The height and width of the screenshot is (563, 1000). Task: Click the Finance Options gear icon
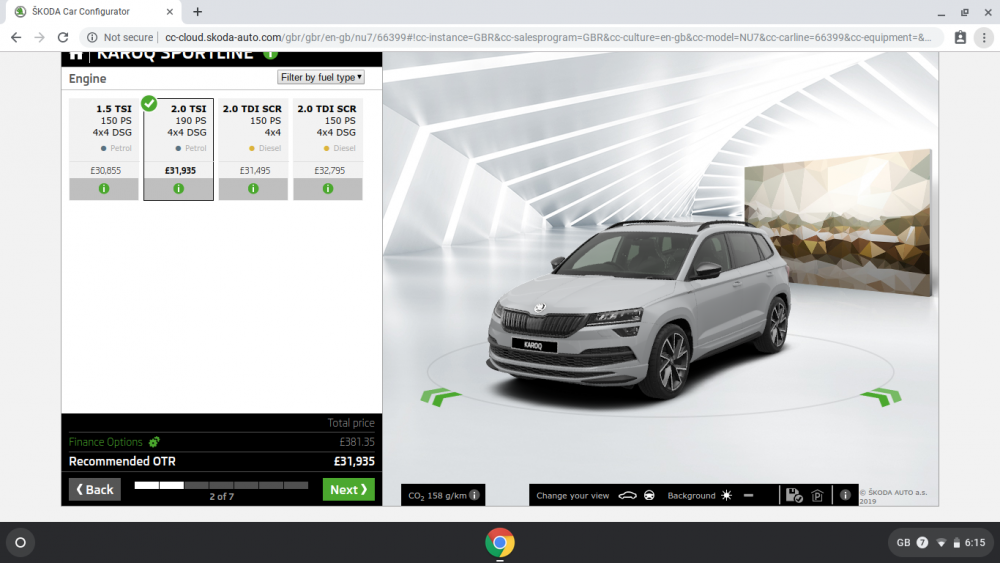(x=154, y=442)
